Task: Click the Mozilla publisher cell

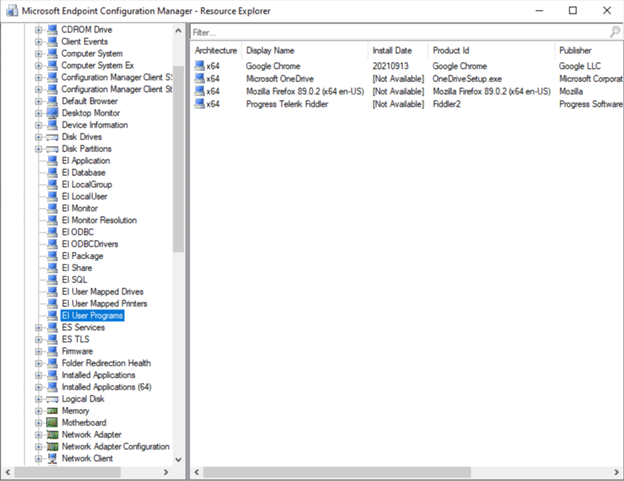Action: [571, 92]
